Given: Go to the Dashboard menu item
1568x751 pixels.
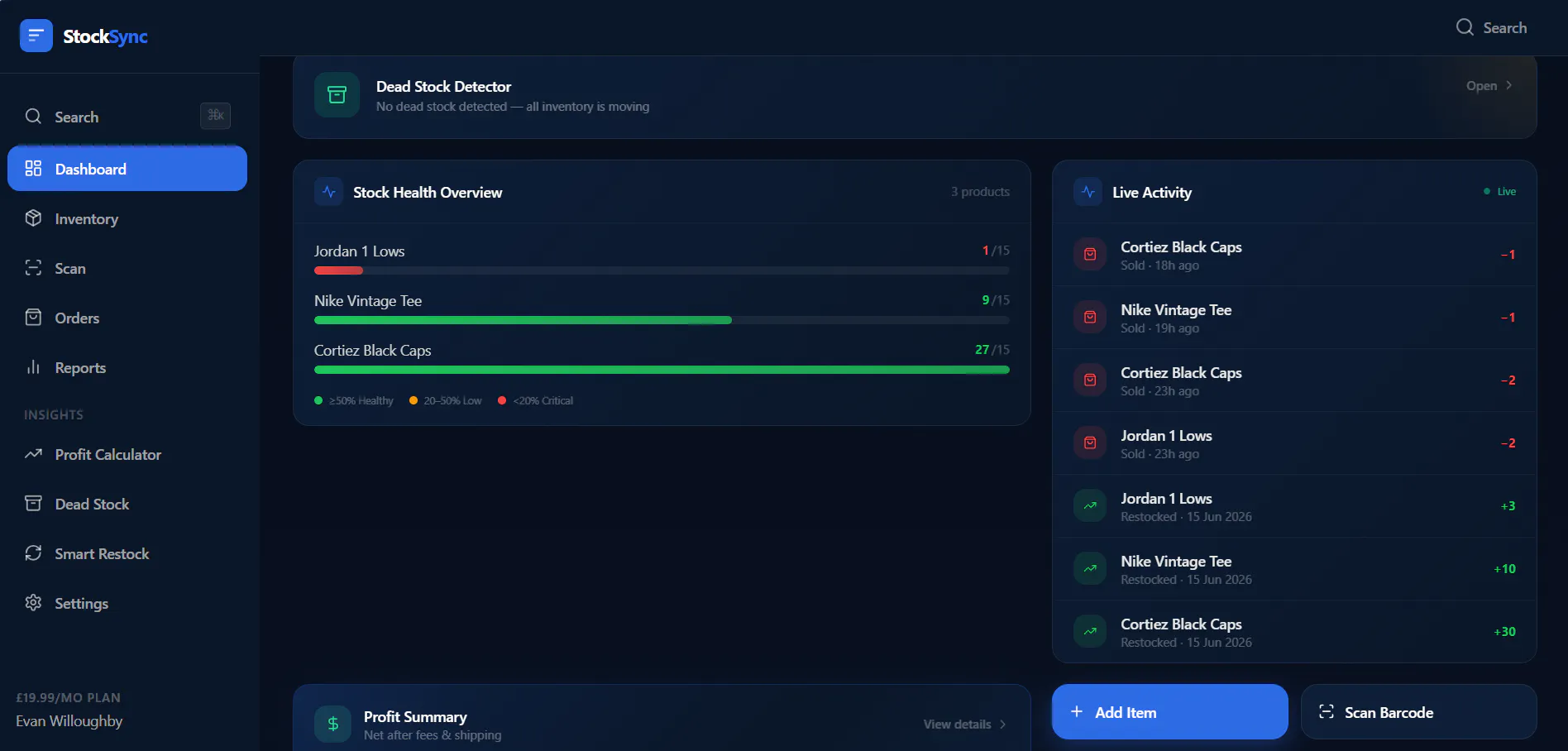Looking at the screenshot, I should click(x=127, y=169).
